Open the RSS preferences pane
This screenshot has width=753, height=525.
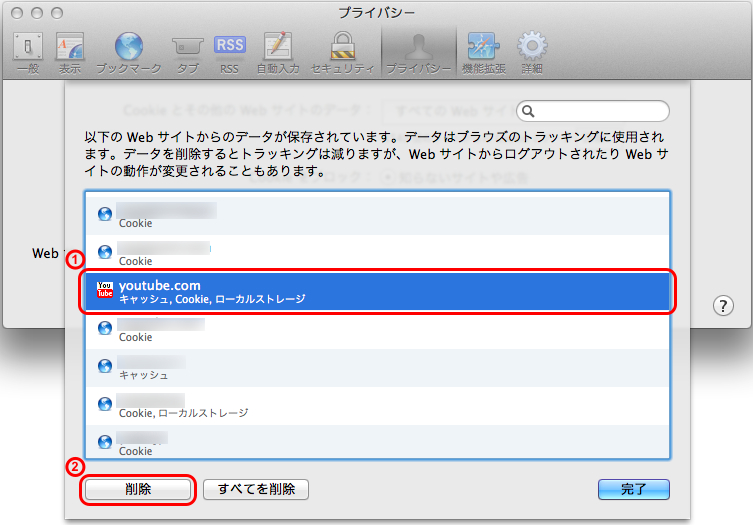point(230,53)
